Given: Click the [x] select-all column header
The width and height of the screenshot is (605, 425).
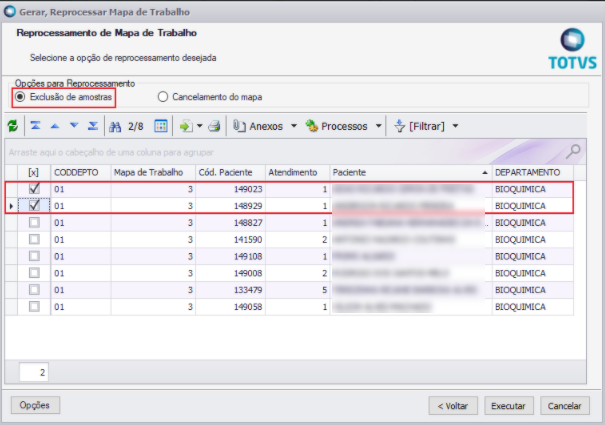Looking at the screenshot, I should [34, 173].
